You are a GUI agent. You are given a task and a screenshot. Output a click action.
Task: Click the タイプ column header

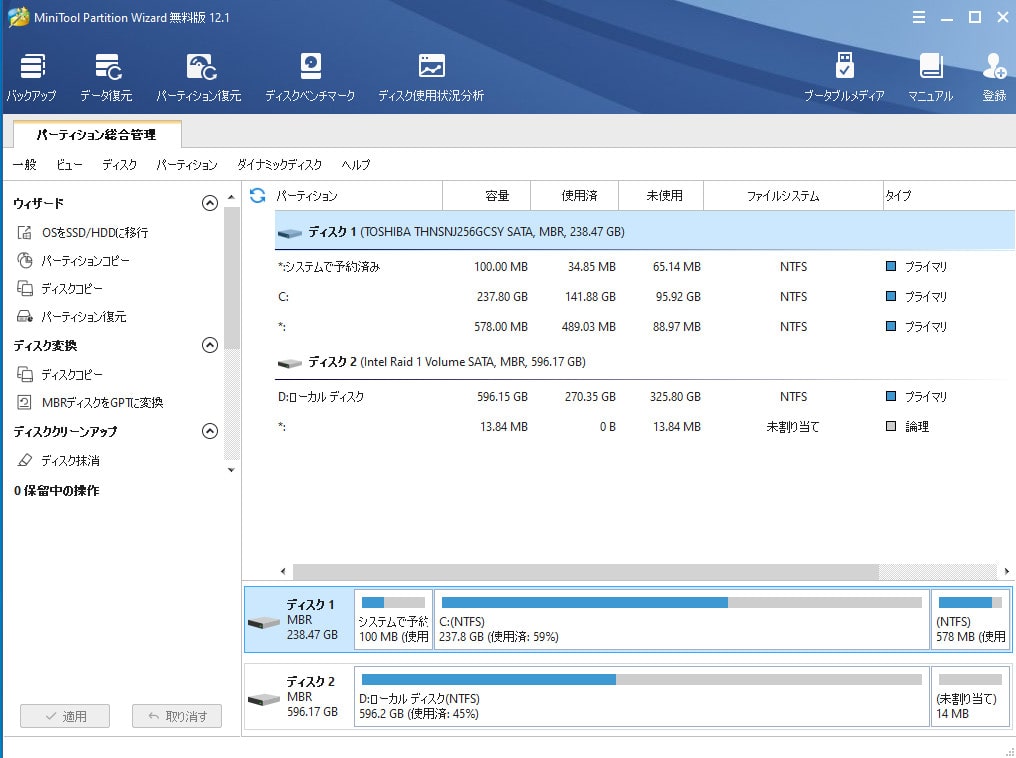tap(949, 196)
